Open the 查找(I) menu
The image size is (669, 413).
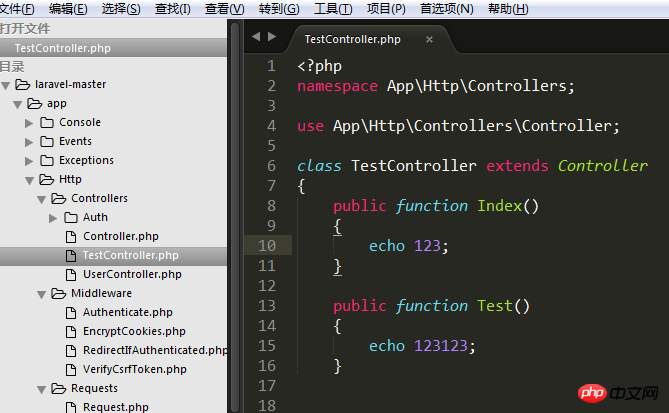(x=172, y=9)
